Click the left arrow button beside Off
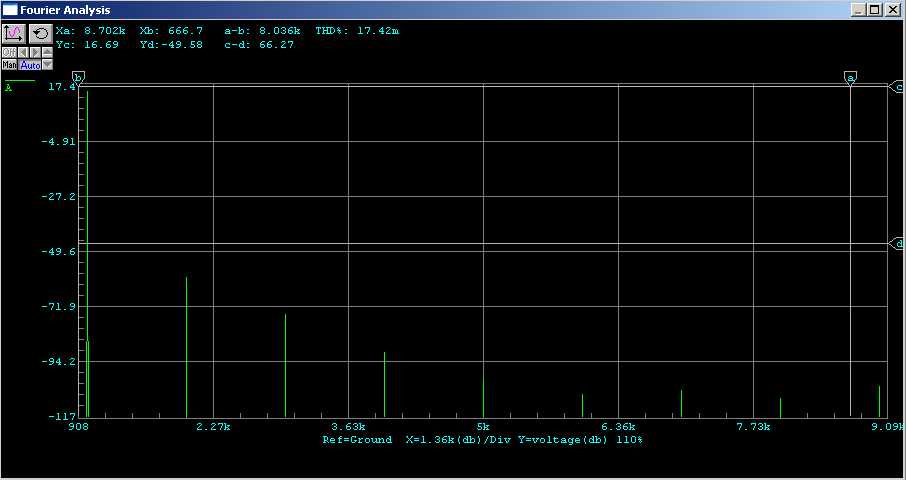This screenshot has height=480, width=906. coord(23,52)
